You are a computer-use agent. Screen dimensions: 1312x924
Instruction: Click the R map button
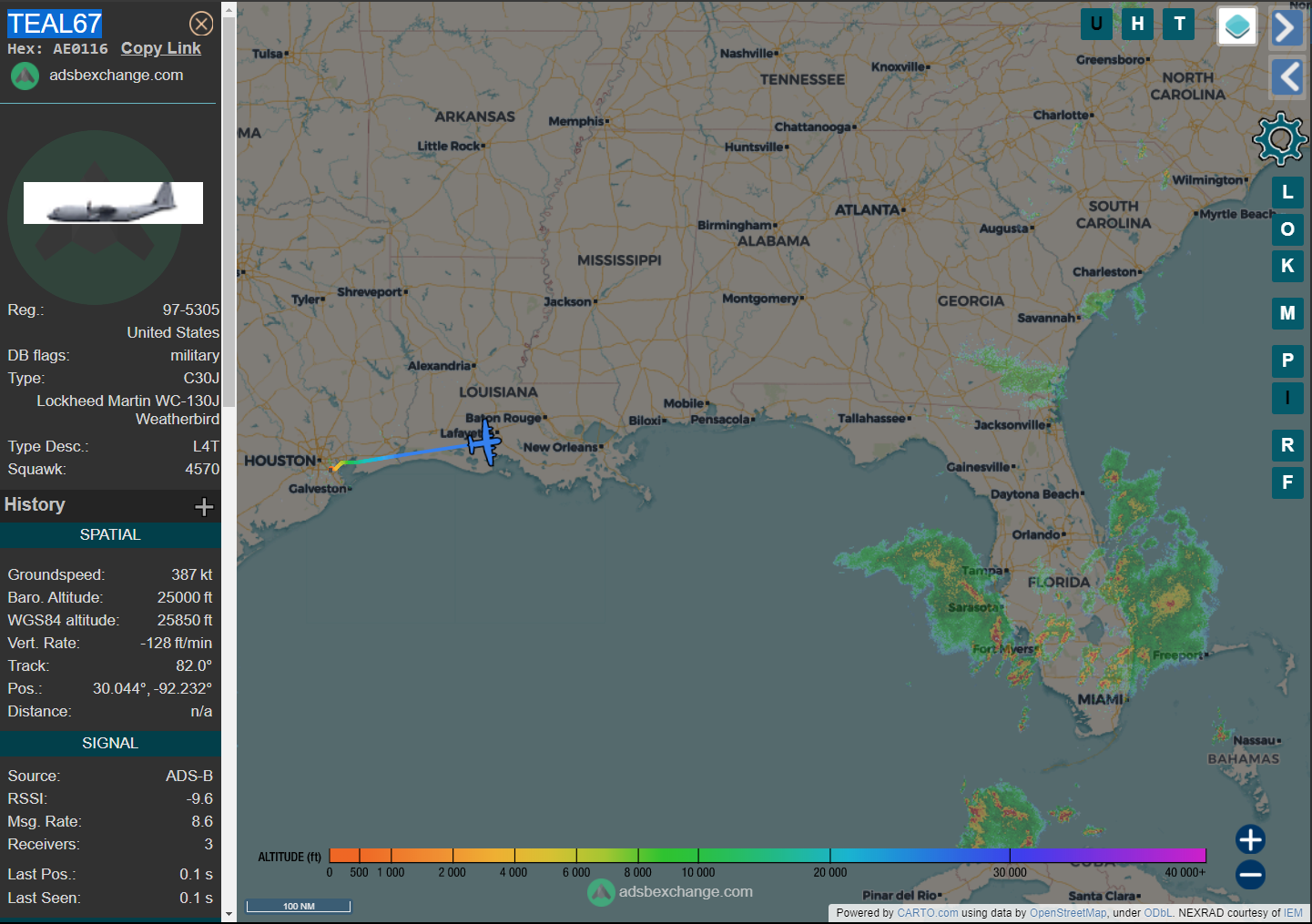(1287, 445)
